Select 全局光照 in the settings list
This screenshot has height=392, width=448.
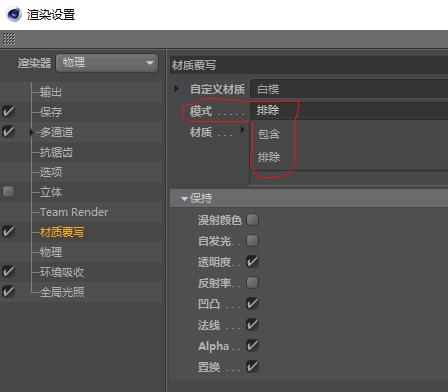point(62,292)
